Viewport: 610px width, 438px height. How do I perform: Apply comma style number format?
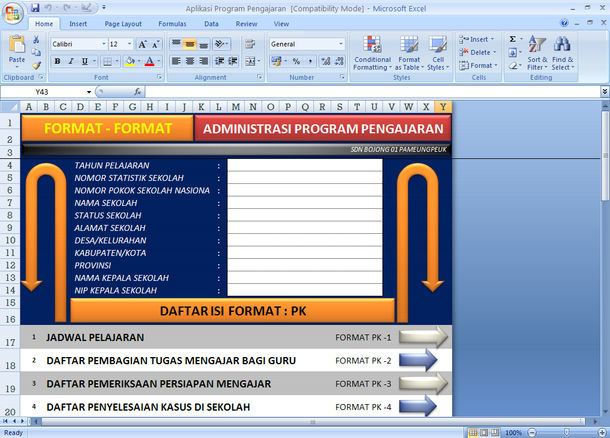(310, 61)
